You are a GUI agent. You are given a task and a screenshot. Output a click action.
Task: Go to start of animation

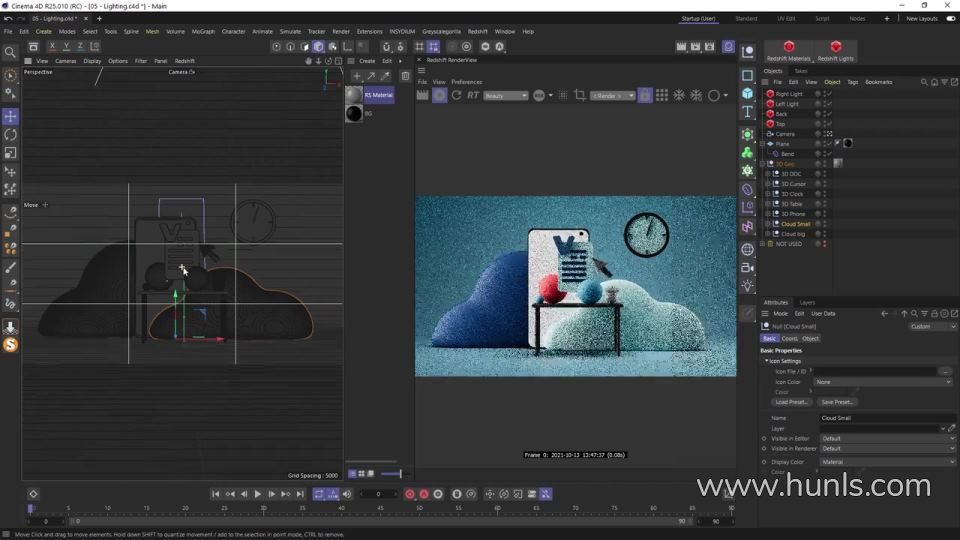tap(216, 494)
